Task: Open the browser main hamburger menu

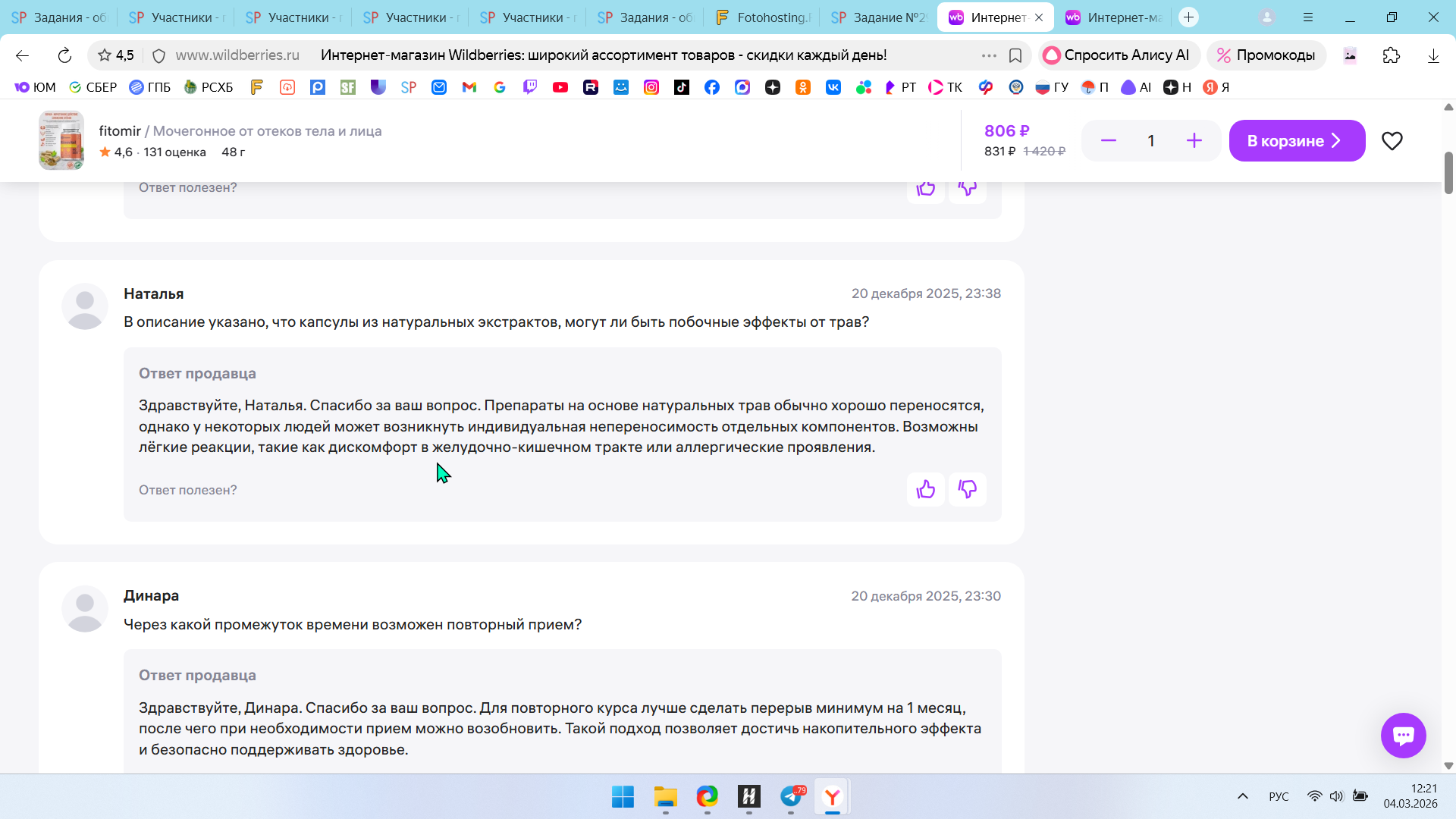Action: coord(1308,17)
